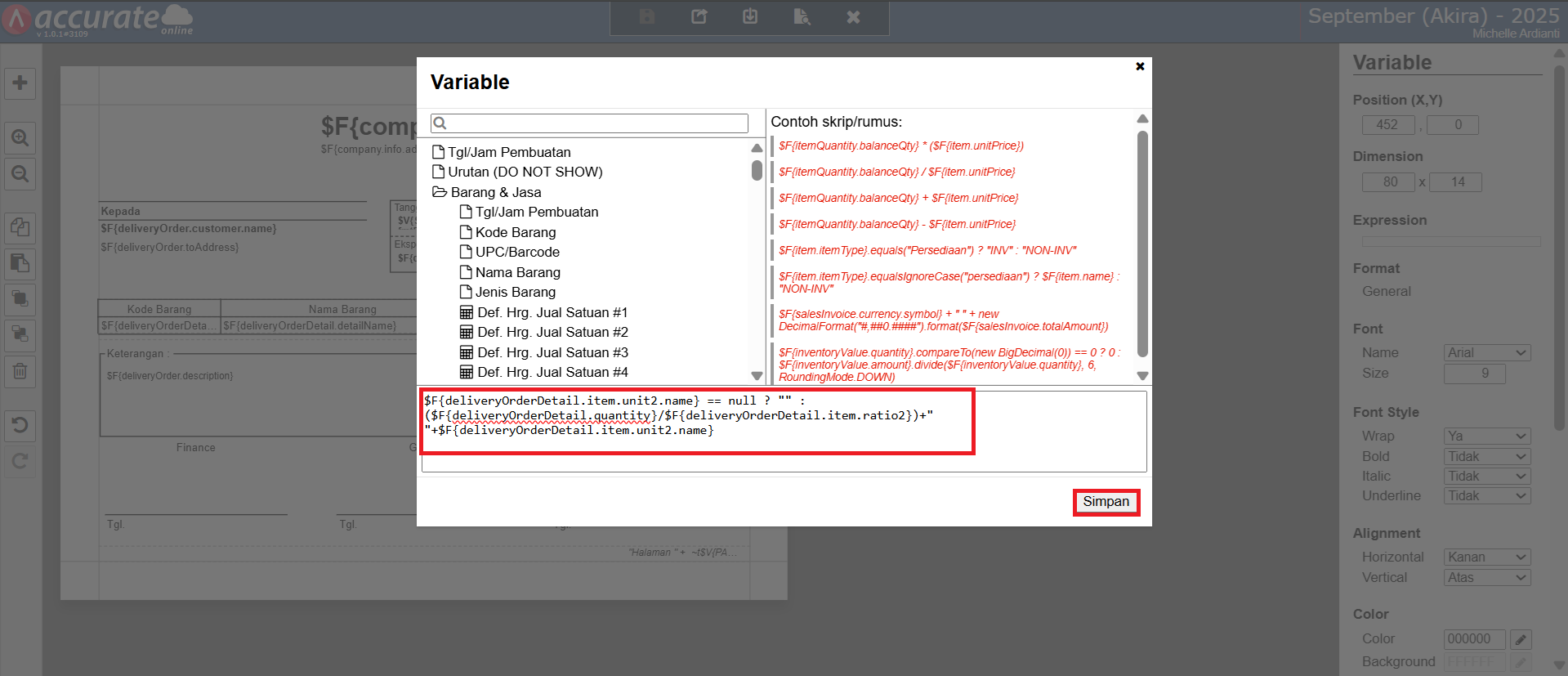Click the plus add element icon
This screenshot has width=1568, height=676.
pyautogui.click(x=20, y=83)
